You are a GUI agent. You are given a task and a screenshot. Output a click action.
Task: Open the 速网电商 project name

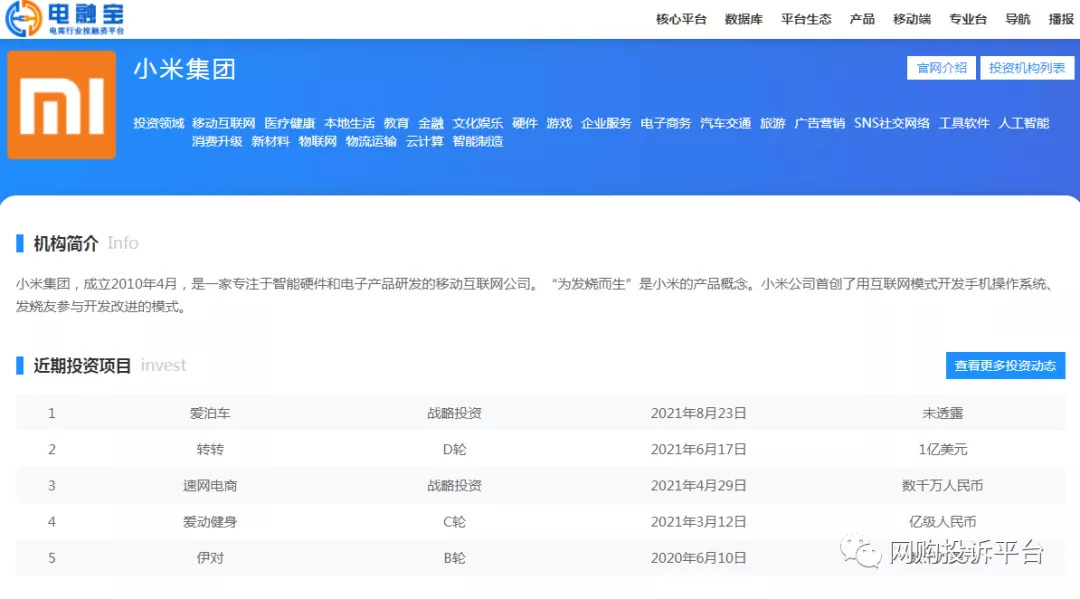click(210, 485)
